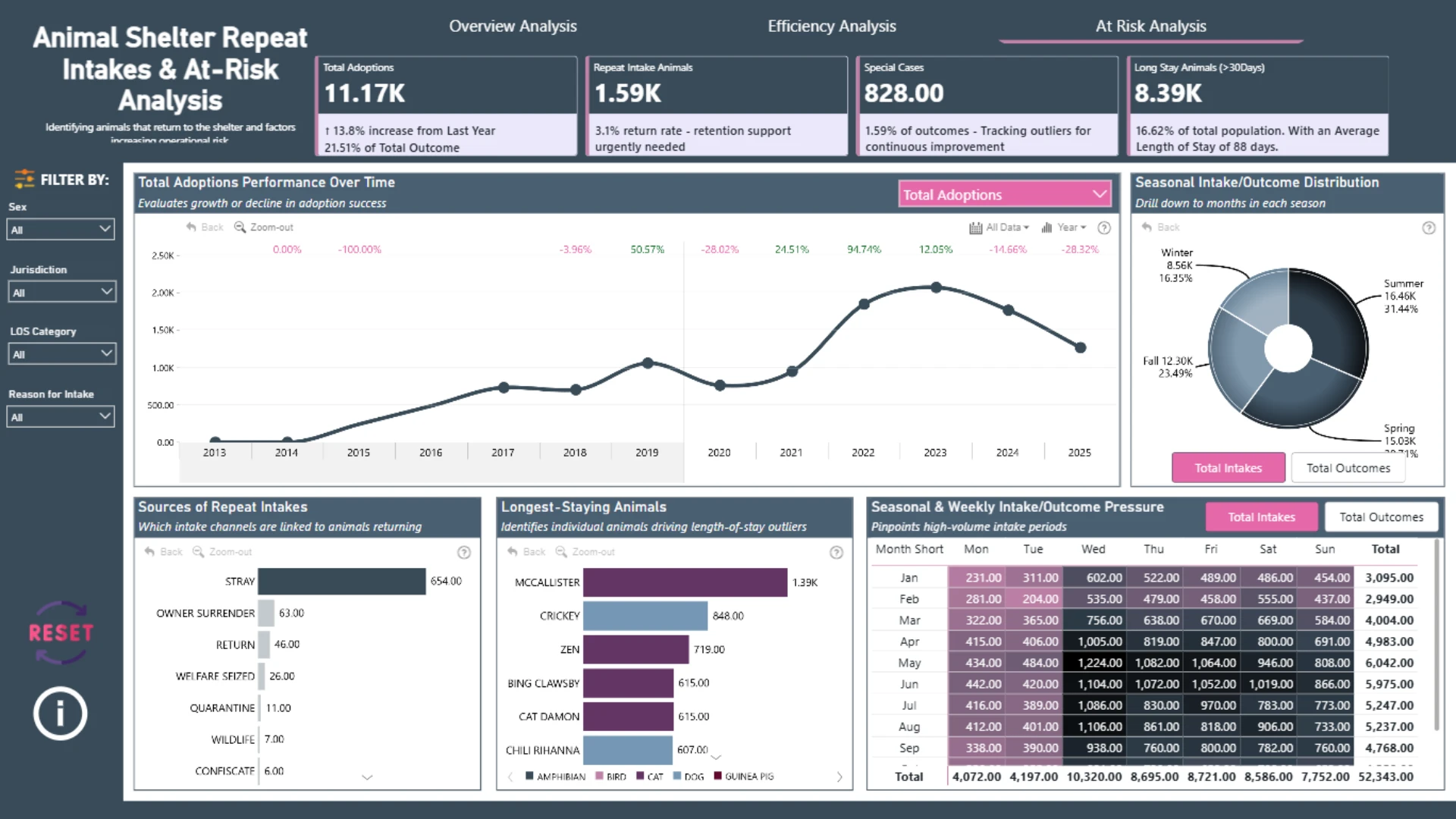Screen dimensions: 1456x819
Task: Click May Wednesday cell 1,224.00
Action: (x=1093, y=663)
